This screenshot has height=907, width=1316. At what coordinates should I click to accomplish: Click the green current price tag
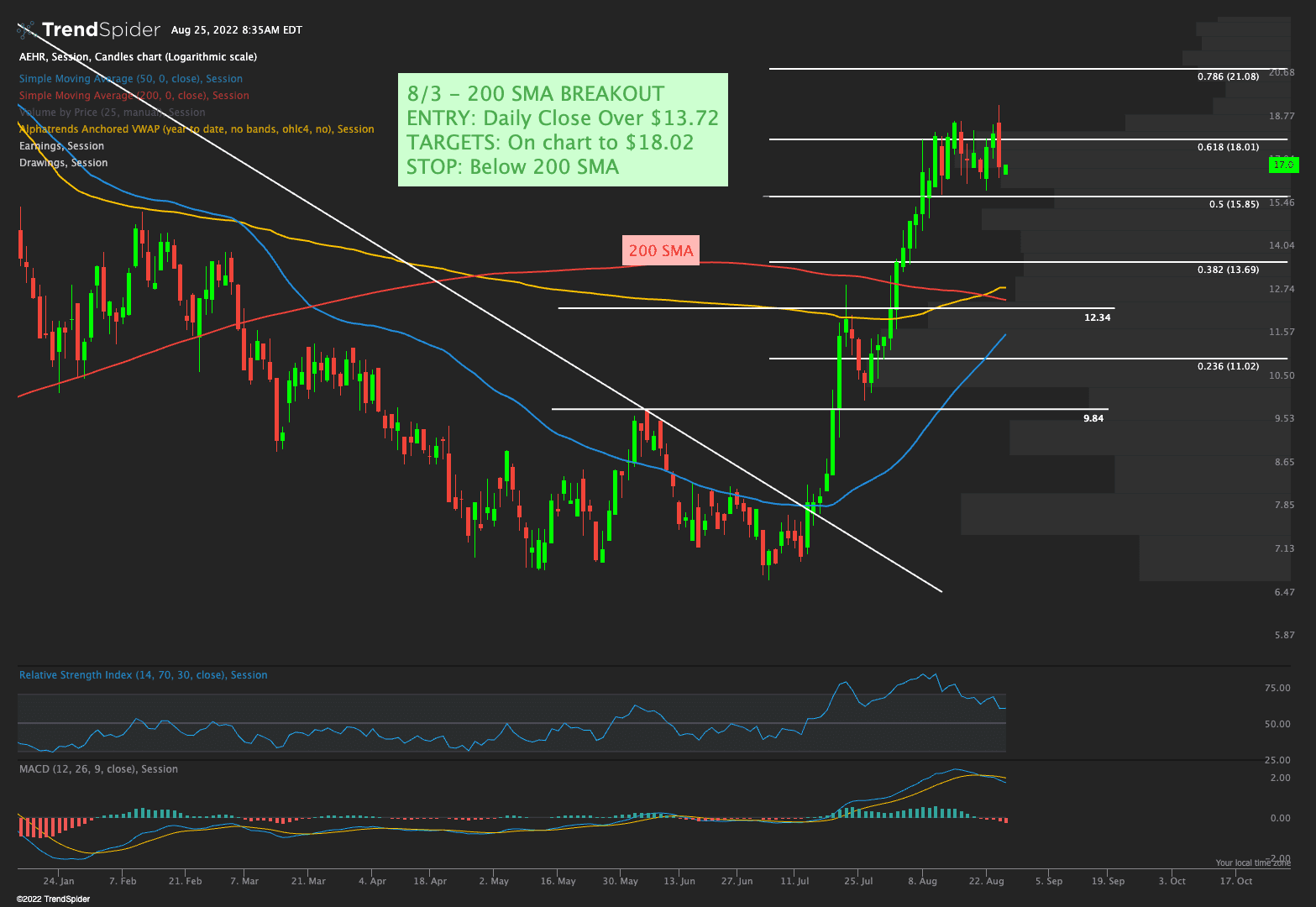[x=1283, y=165]
